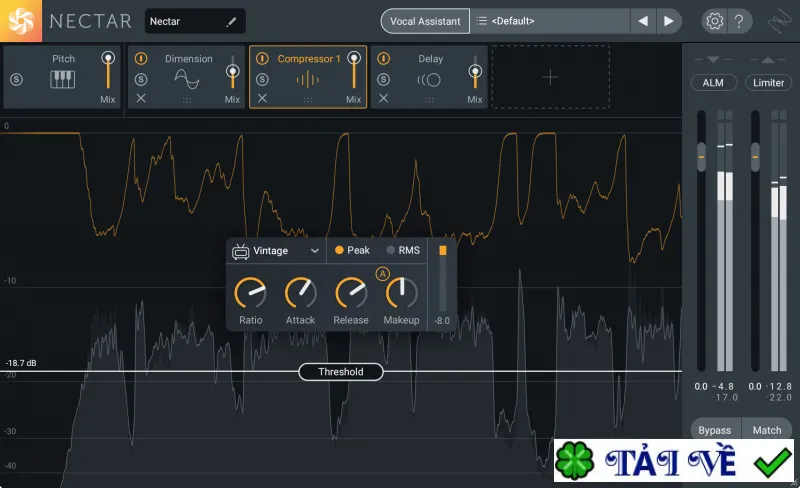Go to next preset arrow
The height and width of the screenshot is (488, 800).
coord(668,21)
